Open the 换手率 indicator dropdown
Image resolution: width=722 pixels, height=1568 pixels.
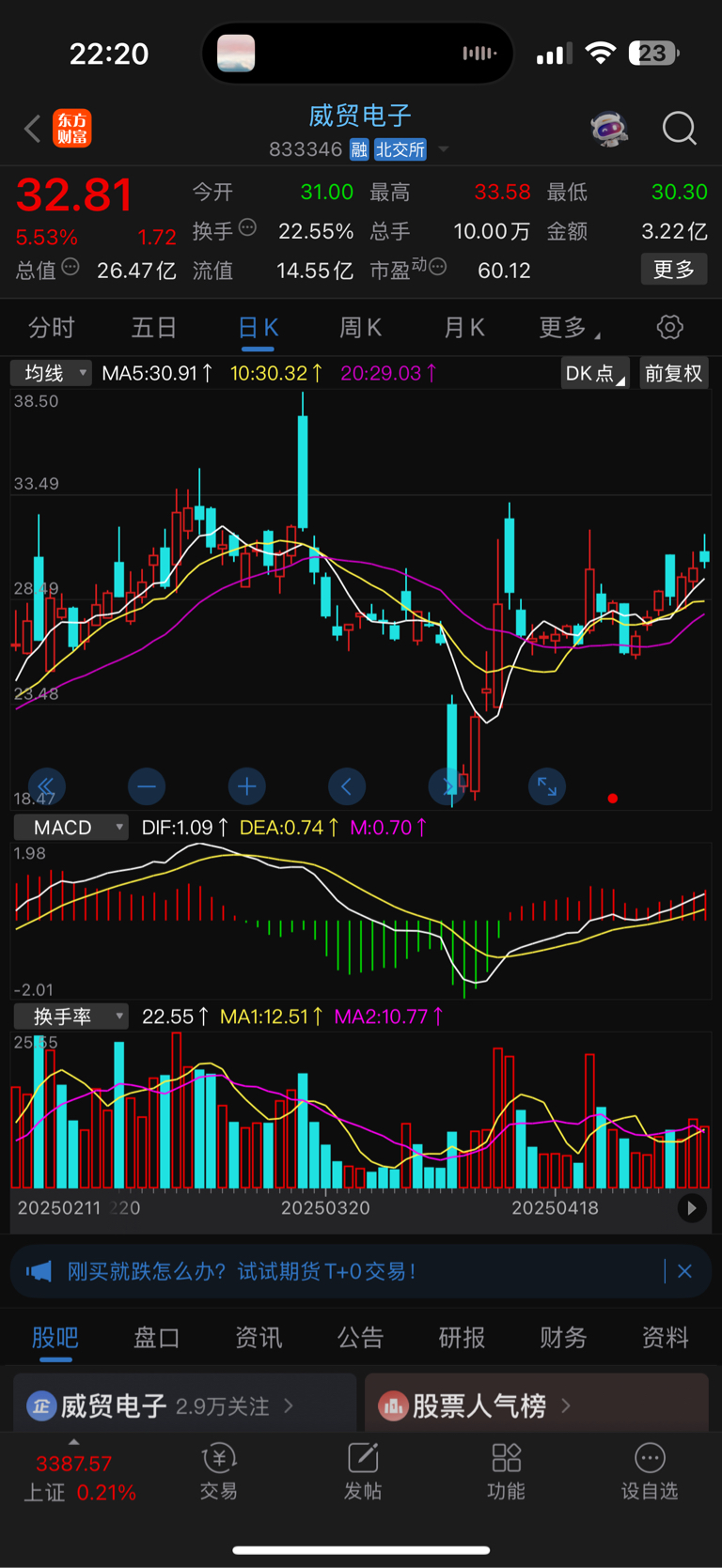tap(71, 1017)
